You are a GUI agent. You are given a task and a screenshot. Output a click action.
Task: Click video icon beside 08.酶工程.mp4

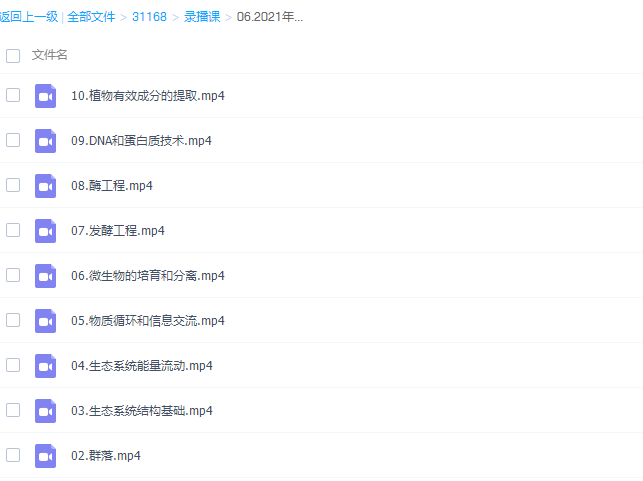click(46, 186)
